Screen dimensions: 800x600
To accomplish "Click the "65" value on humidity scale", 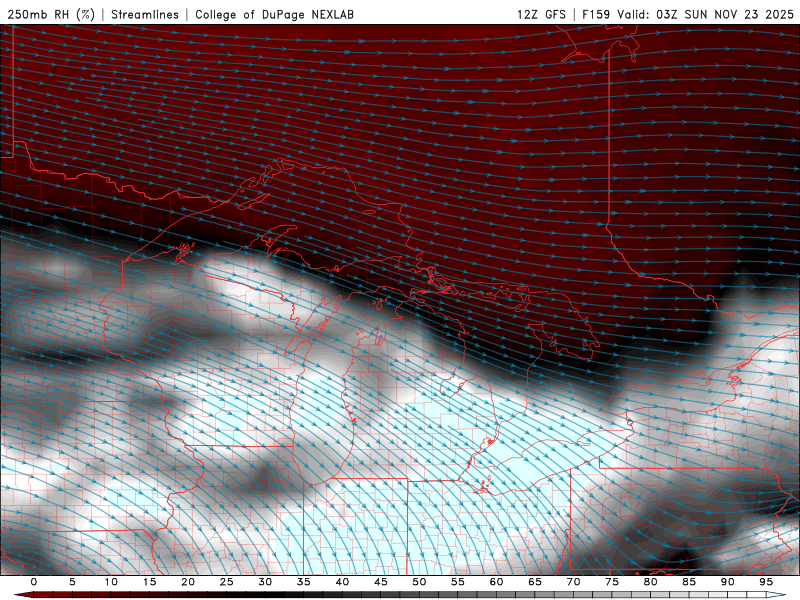I will point(535,582).
